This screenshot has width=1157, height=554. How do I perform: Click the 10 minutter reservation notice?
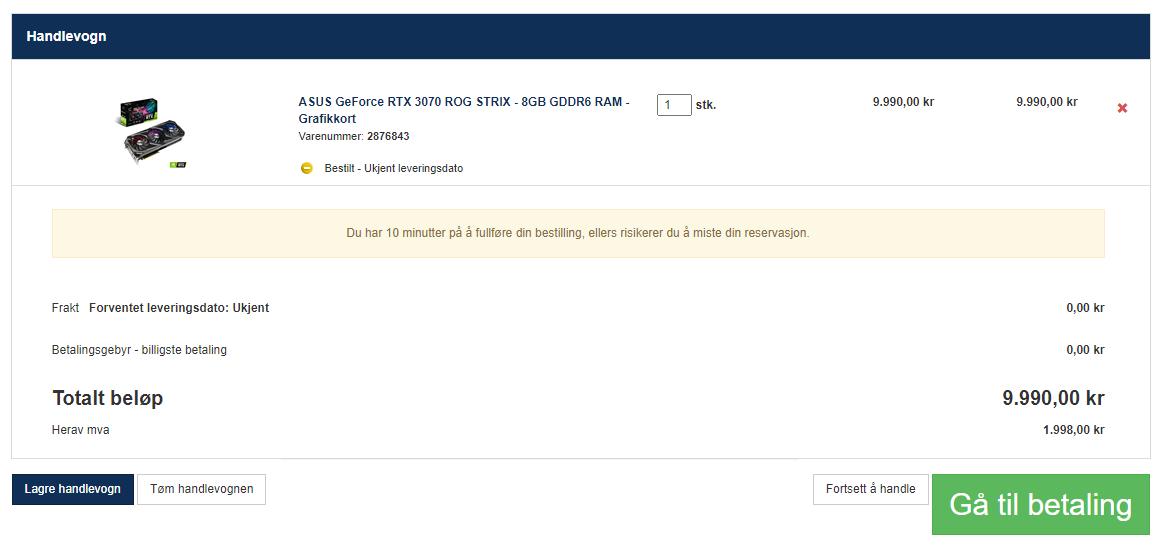[x=578, y=233]
